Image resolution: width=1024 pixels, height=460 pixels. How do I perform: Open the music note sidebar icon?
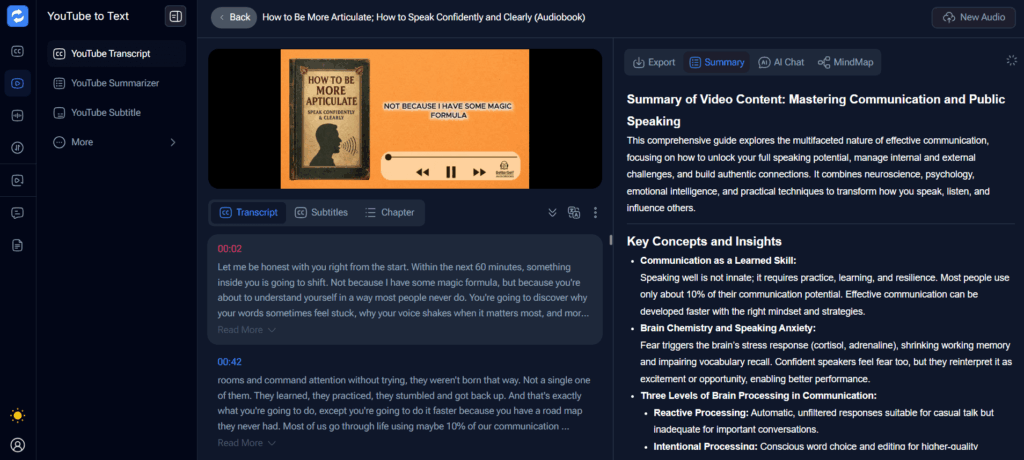coord(18,148)
